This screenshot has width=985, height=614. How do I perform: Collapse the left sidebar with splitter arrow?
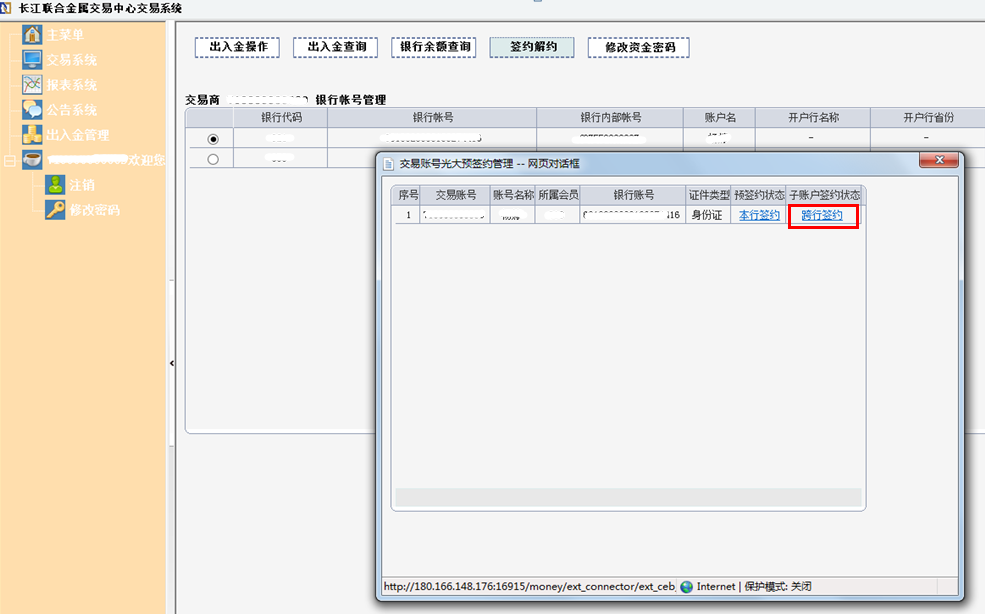[x=171, y=363]
